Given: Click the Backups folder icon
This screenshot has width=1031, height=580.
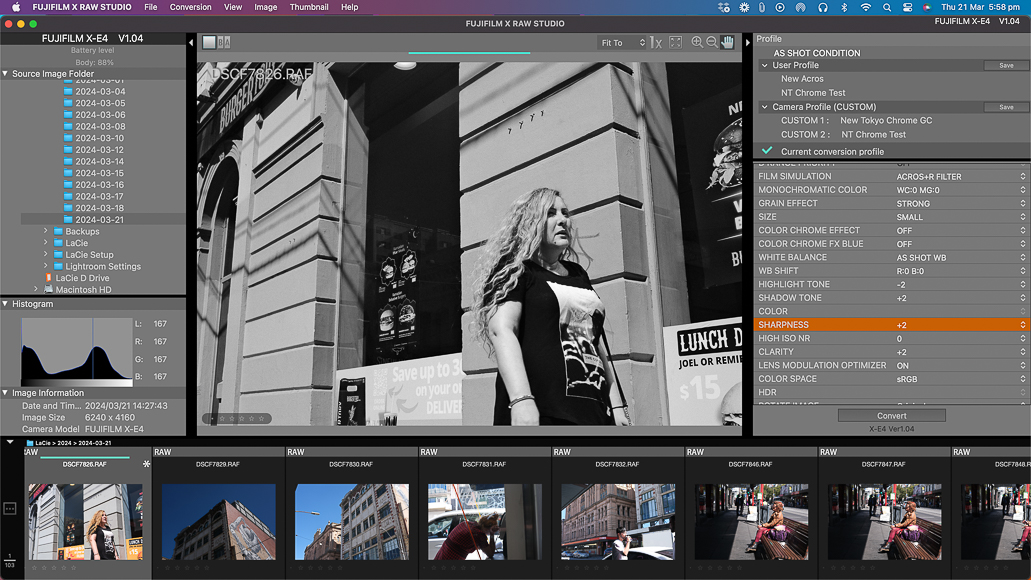Looking at the screenshot, I should point(58,231).
